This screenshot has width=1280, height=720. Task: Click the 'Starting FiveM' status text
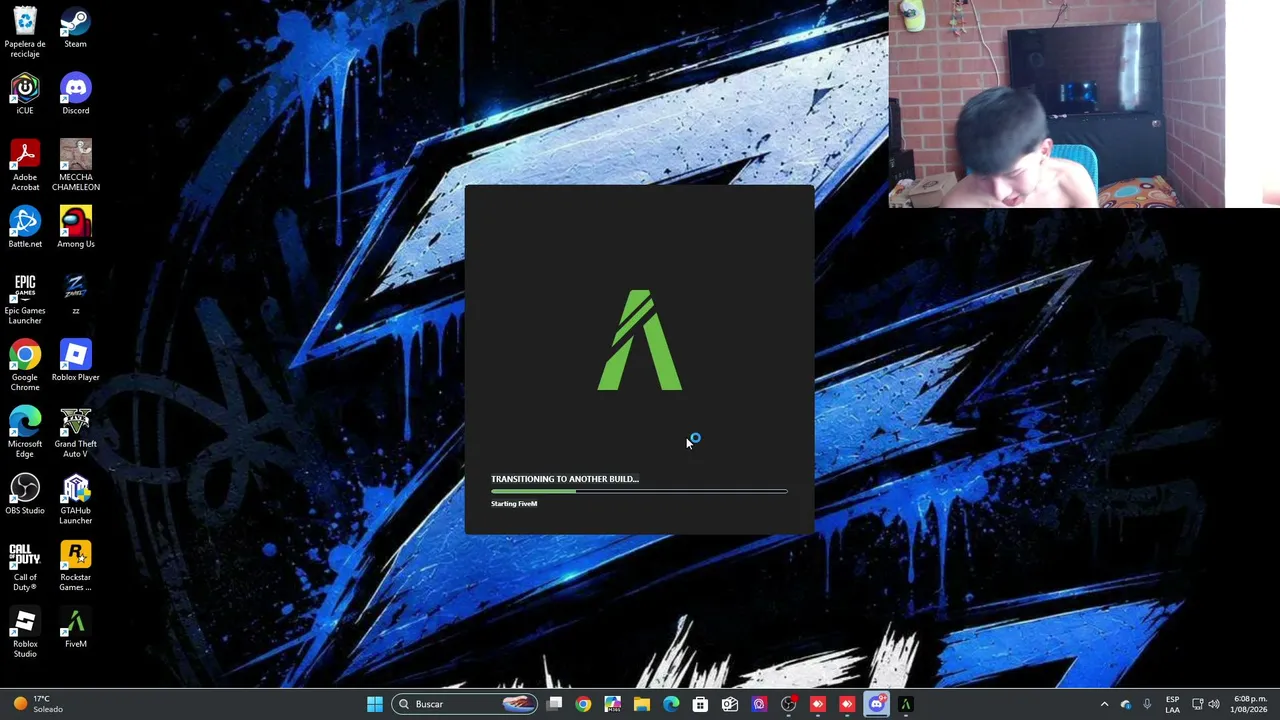click(514, 504)
